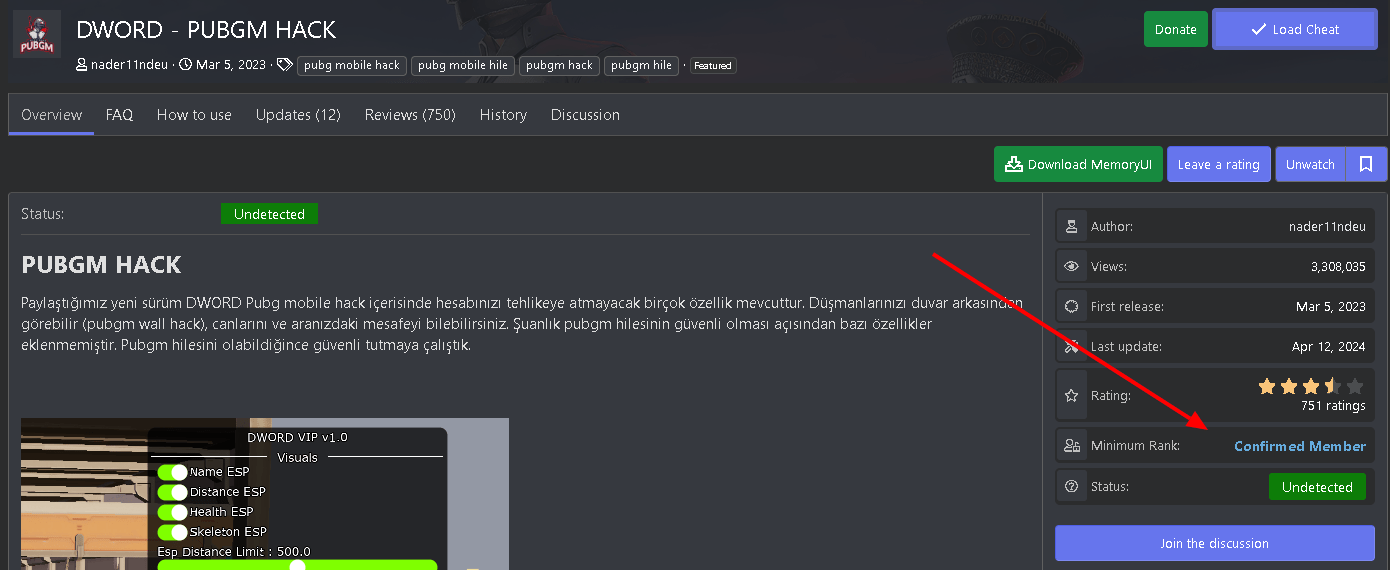Click Mar 5, 2023 first release date
Image resolution: width=1390 pixels, height=570 pixels.
tap(1332, 306)
